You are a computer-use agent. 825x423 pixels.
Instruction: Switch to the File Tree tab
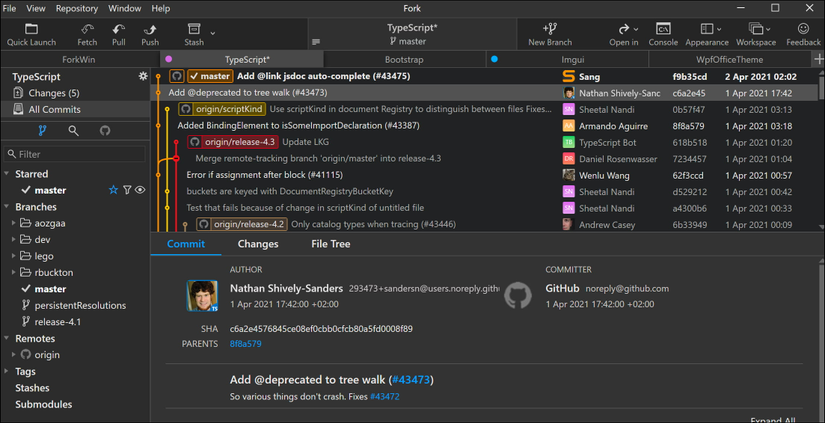[x=331, y=243]
